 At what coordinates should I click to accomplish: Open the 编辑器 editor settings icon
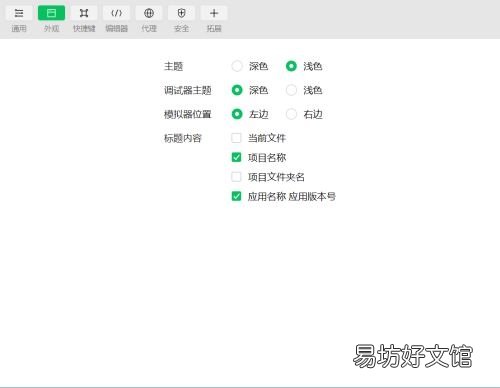click(x=116, y=13)
